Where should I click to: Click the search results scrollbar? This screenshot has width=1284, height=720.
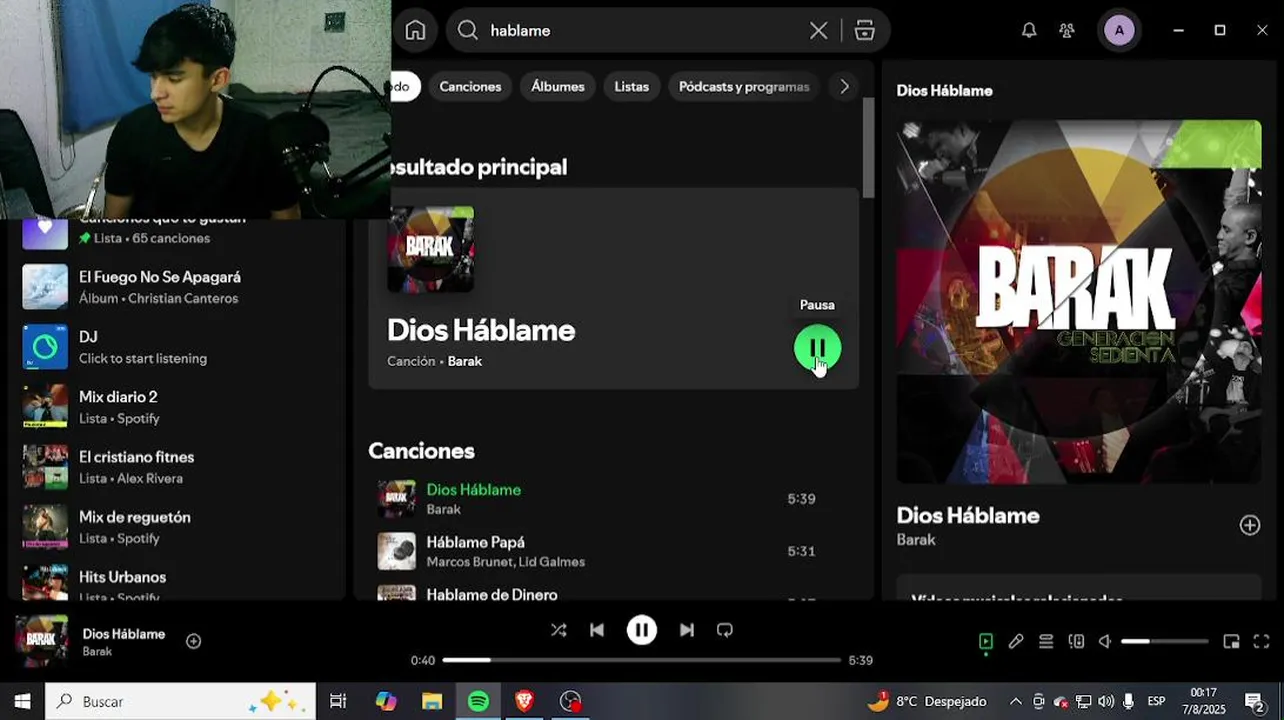[x=868, y=148]
